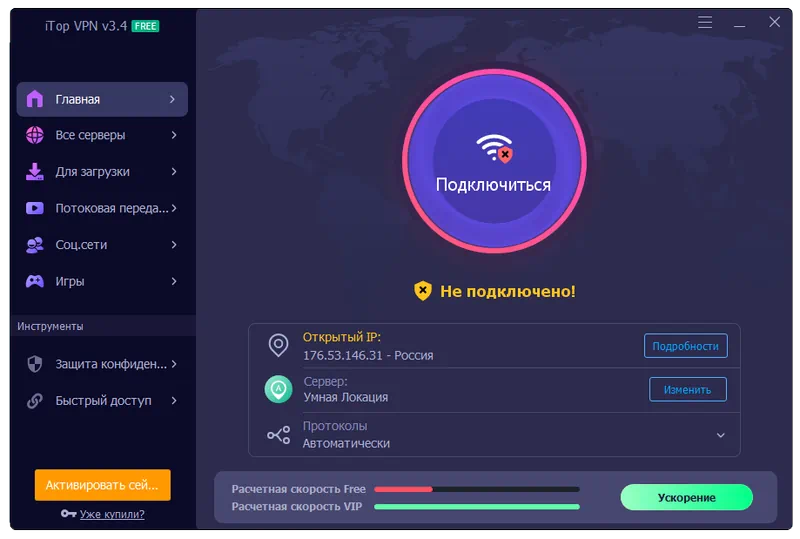Open the Уже купили? link
Image resolution: width=800 pixels, height=539 pixels.
click(x=112, y=514)
